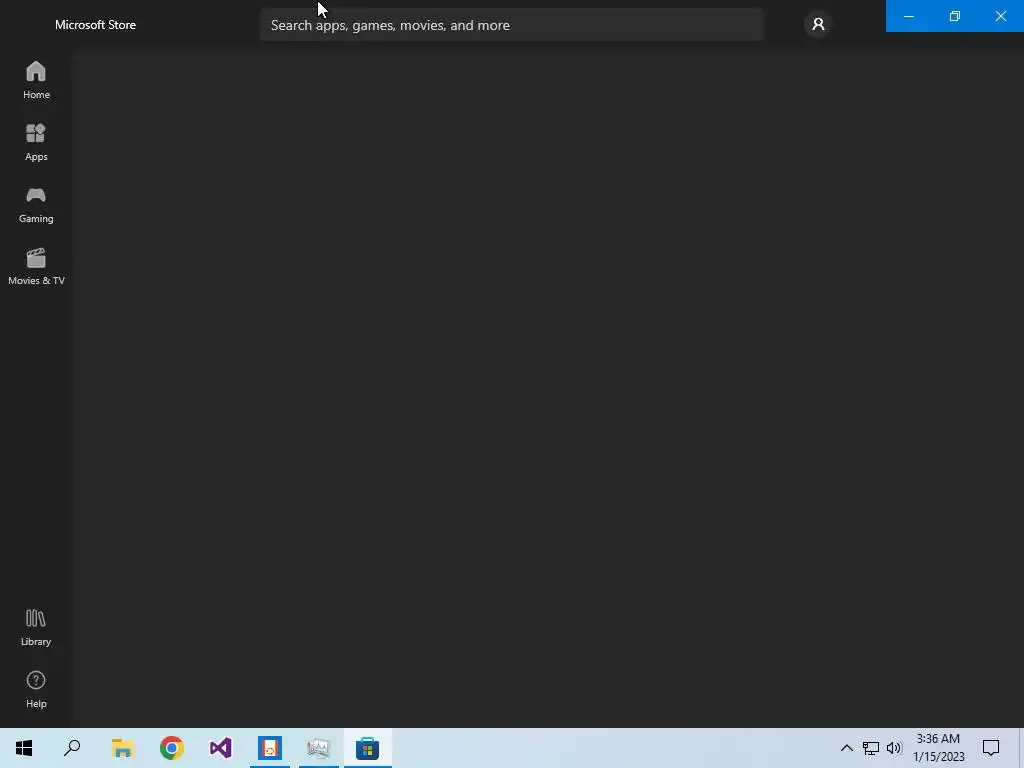Switch to the orange-icon app in taskbar
Screen dimensions: 1024x768
point(270,748)
